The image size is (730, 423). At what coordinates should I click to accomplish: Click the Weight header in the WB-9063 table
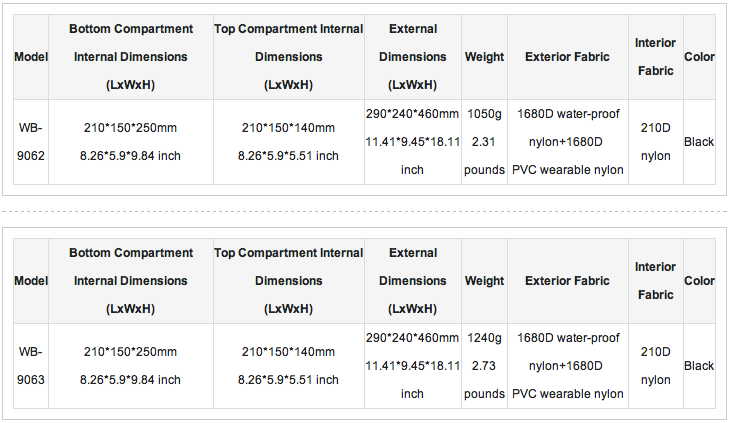484,281
